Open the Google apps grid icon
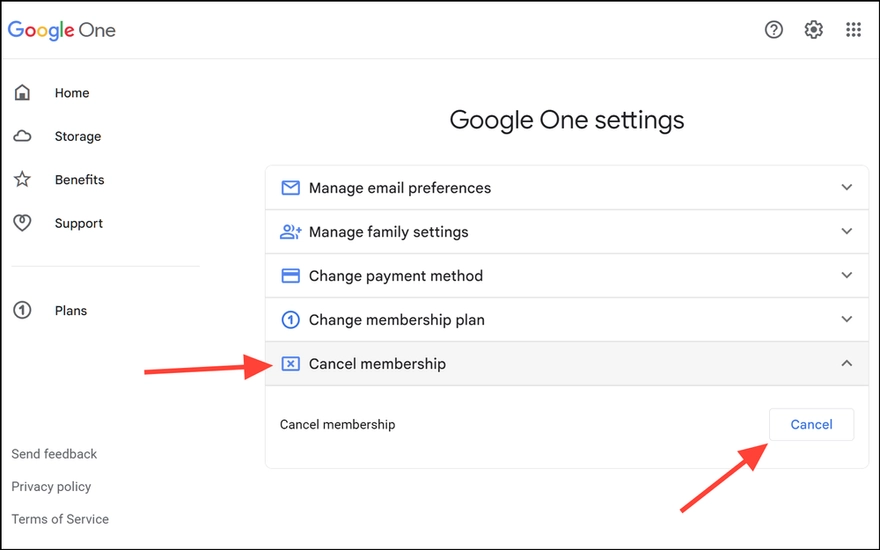880x550 pixels. click(x=853, y=30)
